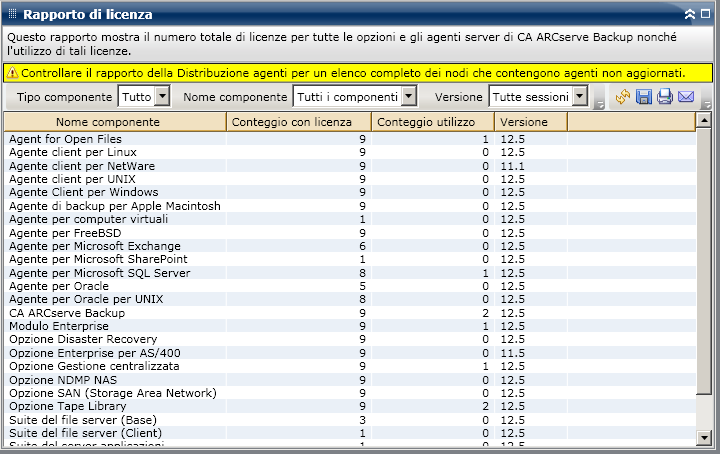Select Agente per computer virtuali

[350, 219]
